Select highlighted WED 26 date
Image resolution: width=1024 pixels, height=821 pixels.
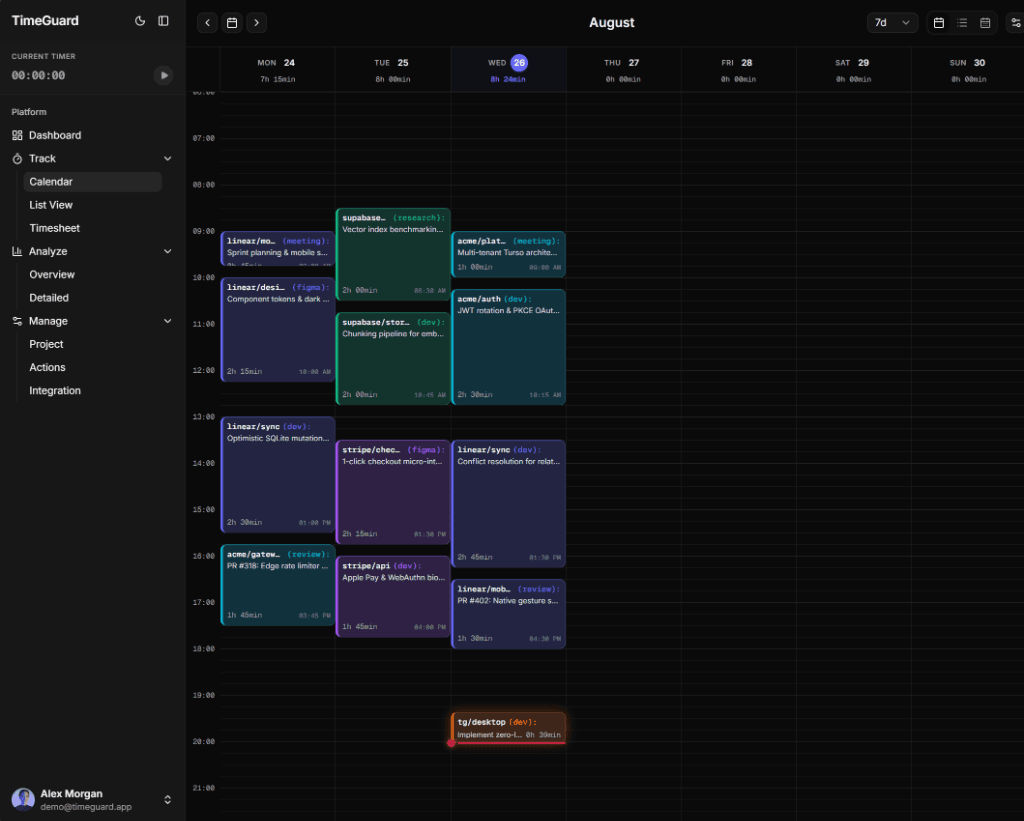(x=519, y=63)
